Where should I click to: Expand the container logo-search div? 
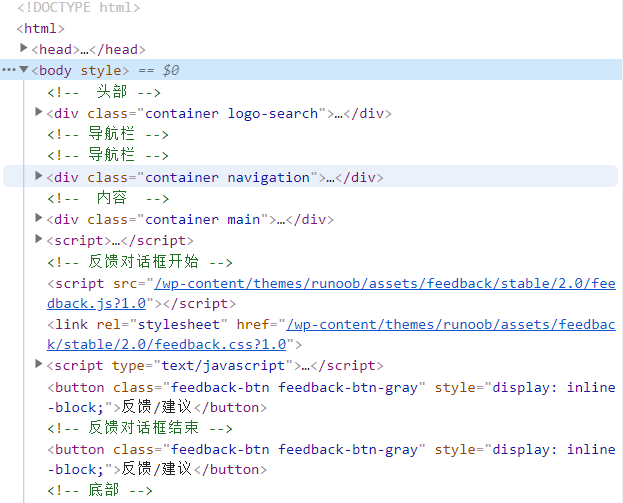[39, 112]
